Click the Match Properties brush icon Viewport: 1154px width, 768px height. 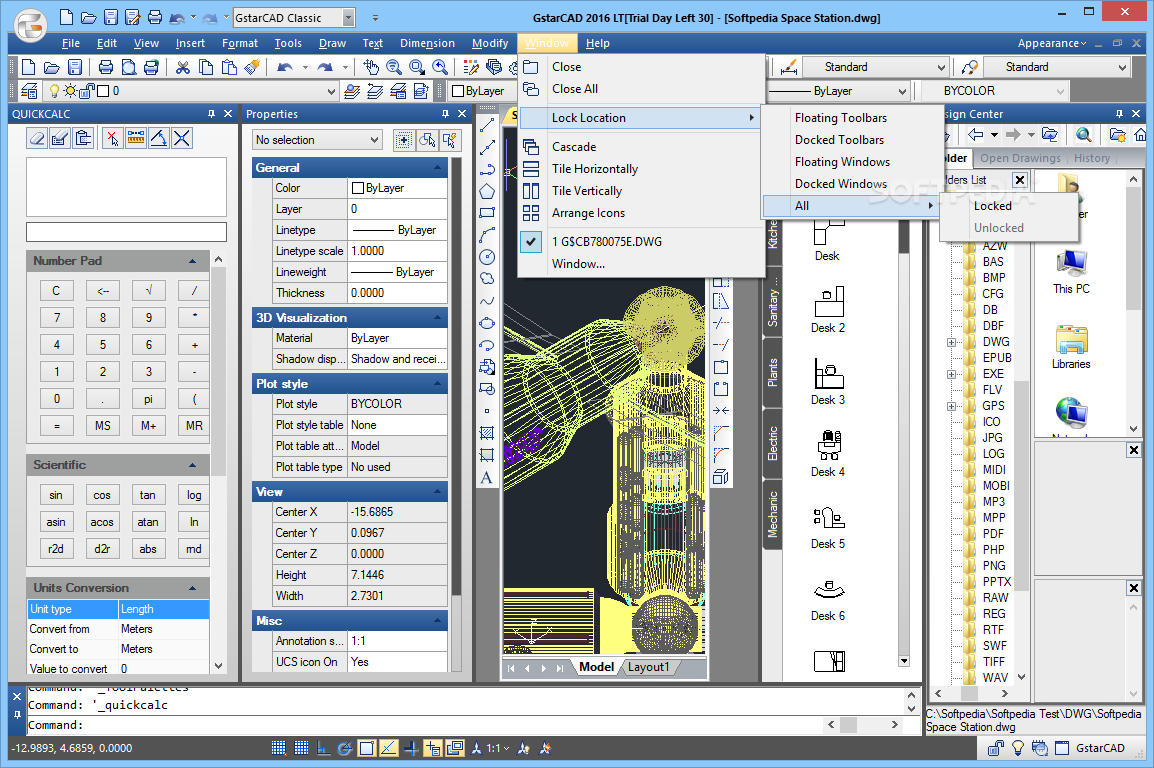pyautogui.click(x=252, y=68)
